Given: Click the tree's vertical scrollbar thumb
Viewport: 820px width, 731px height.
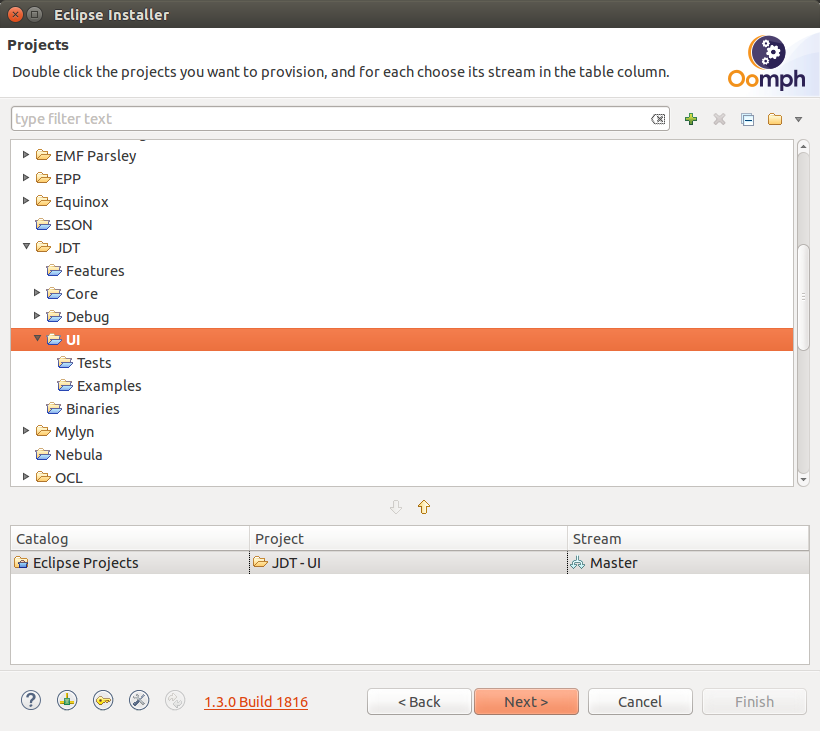Looking at the screenshot, I should (x=803, y=297).
